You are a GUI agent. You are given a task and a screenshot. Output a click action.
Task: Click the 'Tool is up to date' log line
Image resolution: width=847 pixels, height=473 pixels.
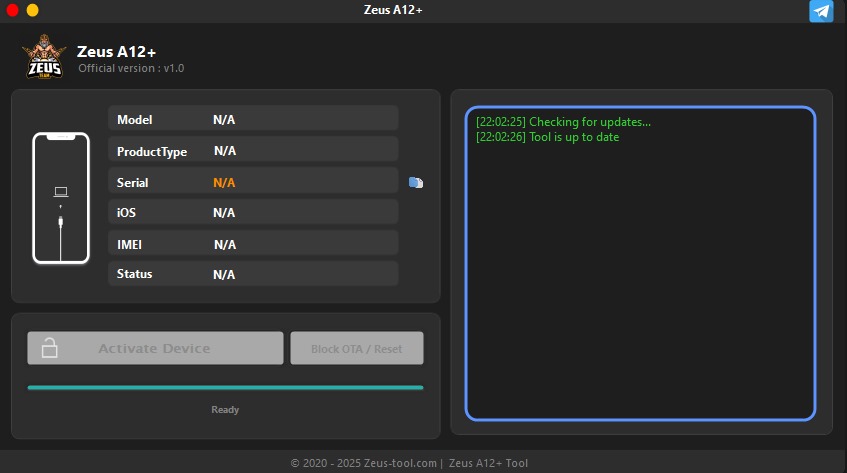pyautogui.click(x=547, y=137)
